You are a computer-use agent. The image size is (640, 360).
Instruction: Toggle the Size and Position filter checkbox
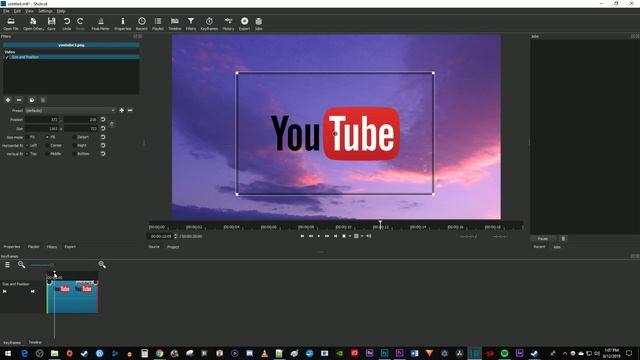coord(7,57)
